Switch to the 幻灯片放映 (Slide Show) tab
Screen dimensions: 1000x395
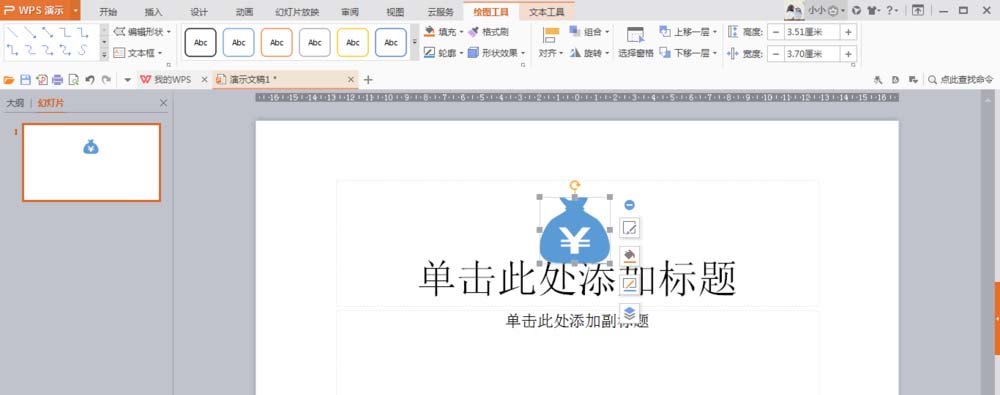coord(297,11)
